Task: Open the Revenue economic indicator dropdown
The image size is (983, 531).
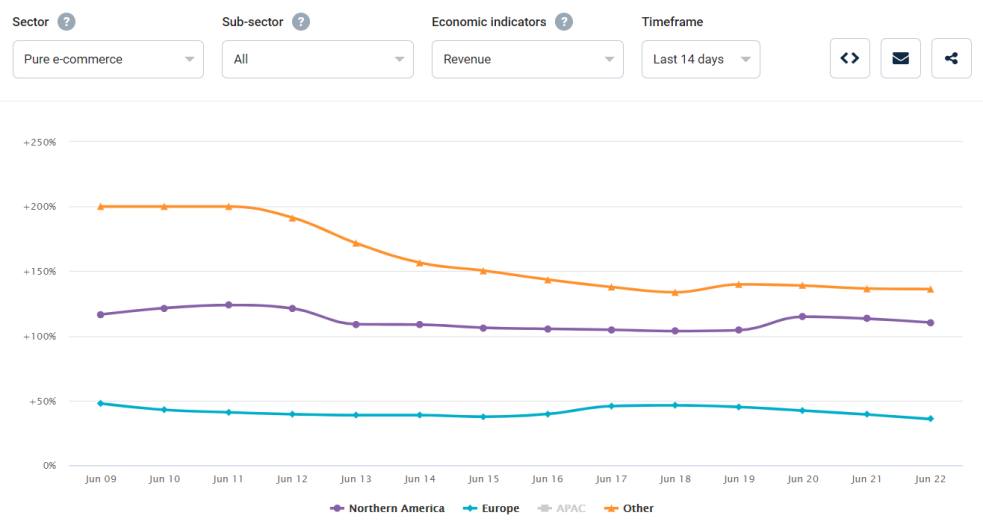Action: point(527,59)
